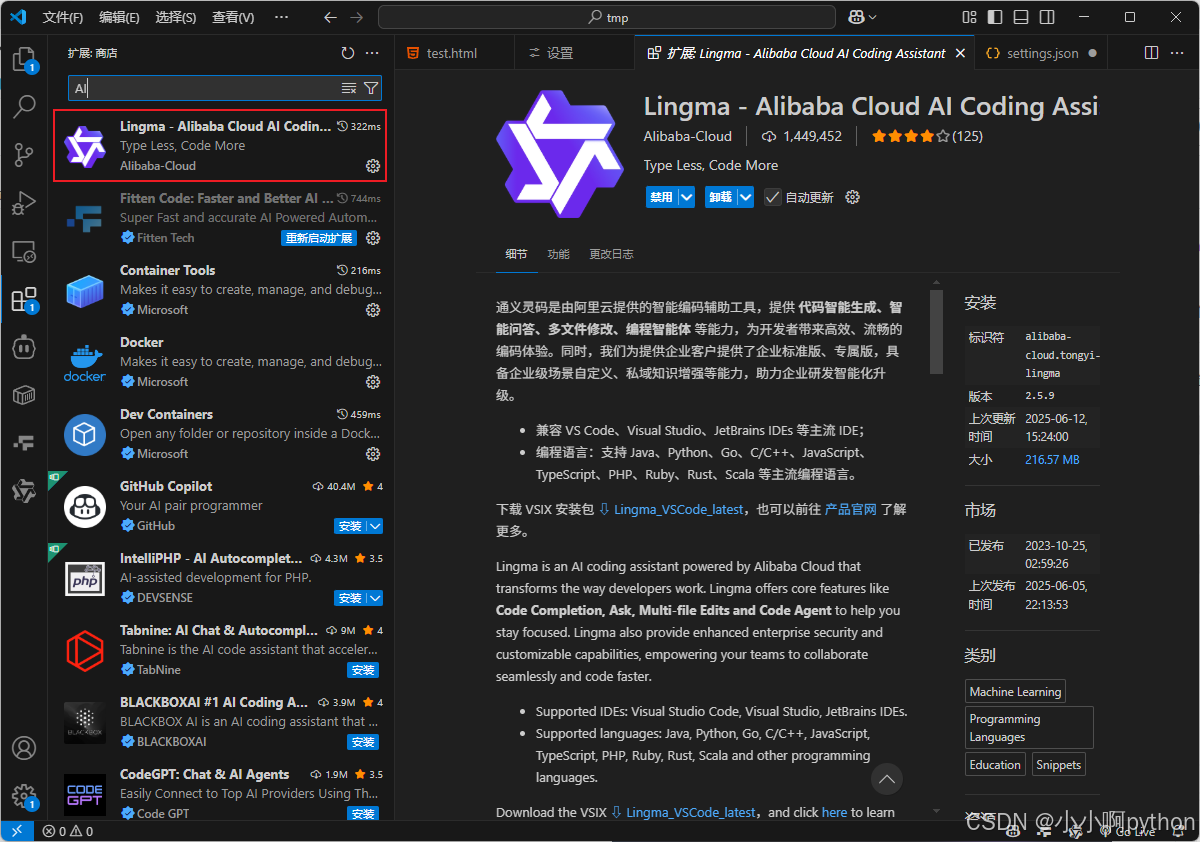The width and height of the screenshot is (1200, 842).
Task: Select the Extensions icon in the activity bar
Action: point(24,299)
